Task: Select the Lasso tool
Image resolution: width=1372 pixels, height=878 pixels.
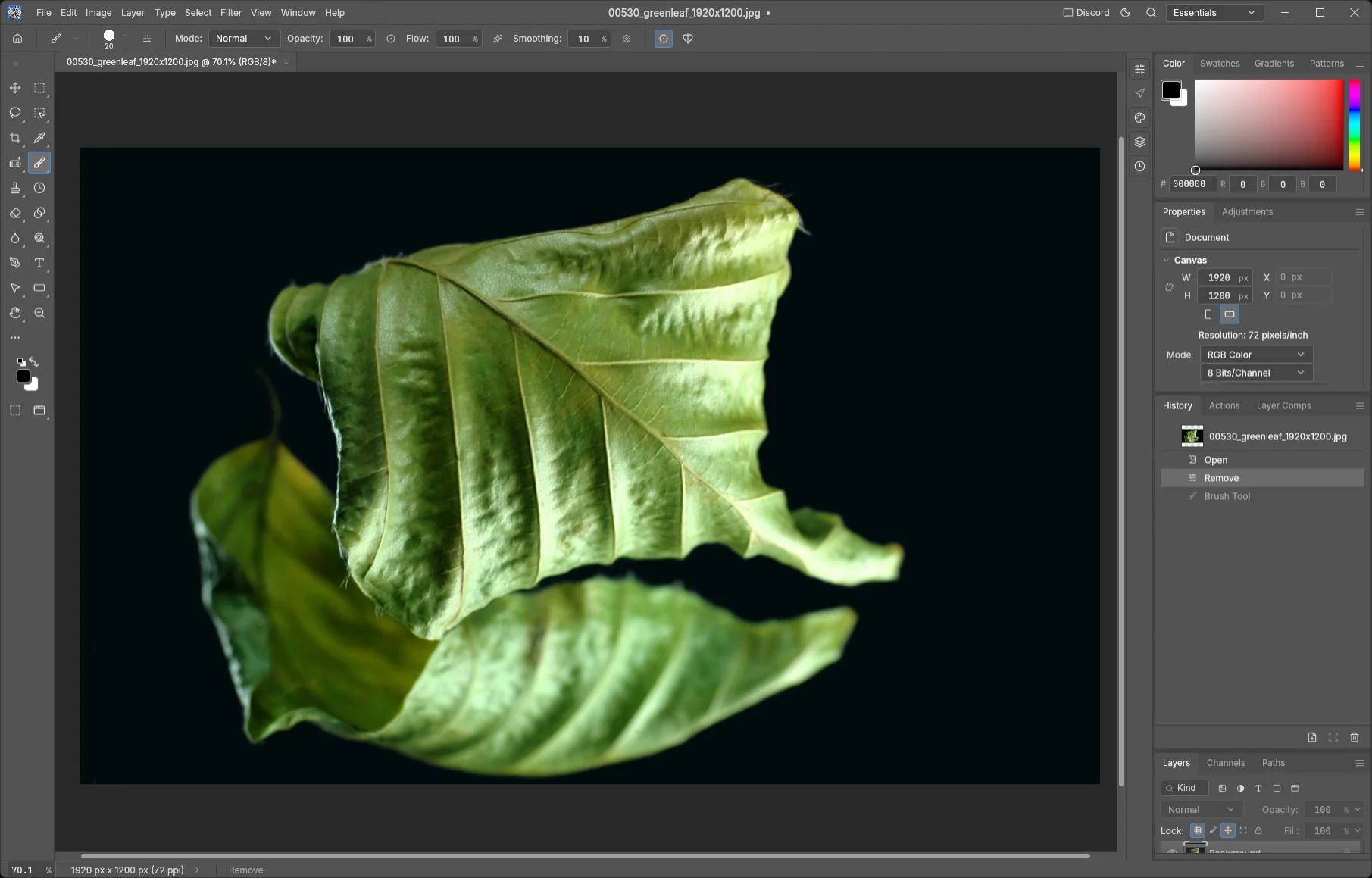Action: [x=15, y=113]
